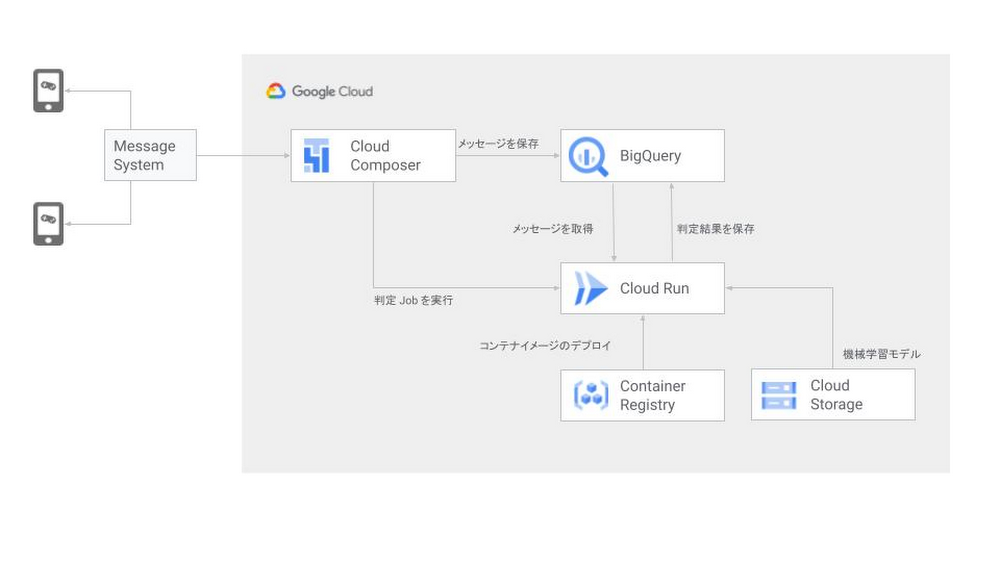The image size is (1000, 562).
Task: Select the Container Registry text label
Action: [x=652, y=396]
